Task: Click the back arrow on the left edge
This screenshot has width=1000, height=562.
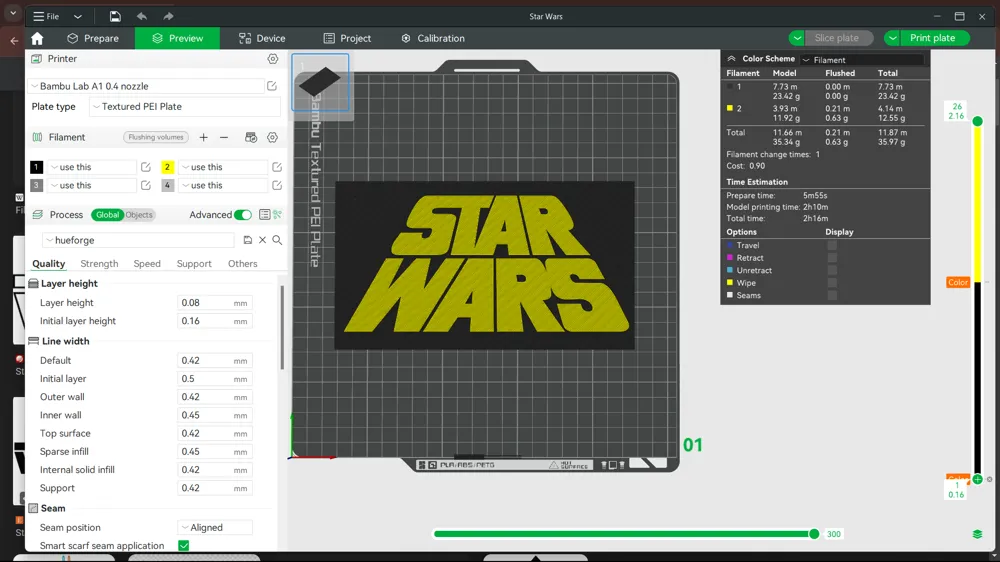Action: click(14, 41)
